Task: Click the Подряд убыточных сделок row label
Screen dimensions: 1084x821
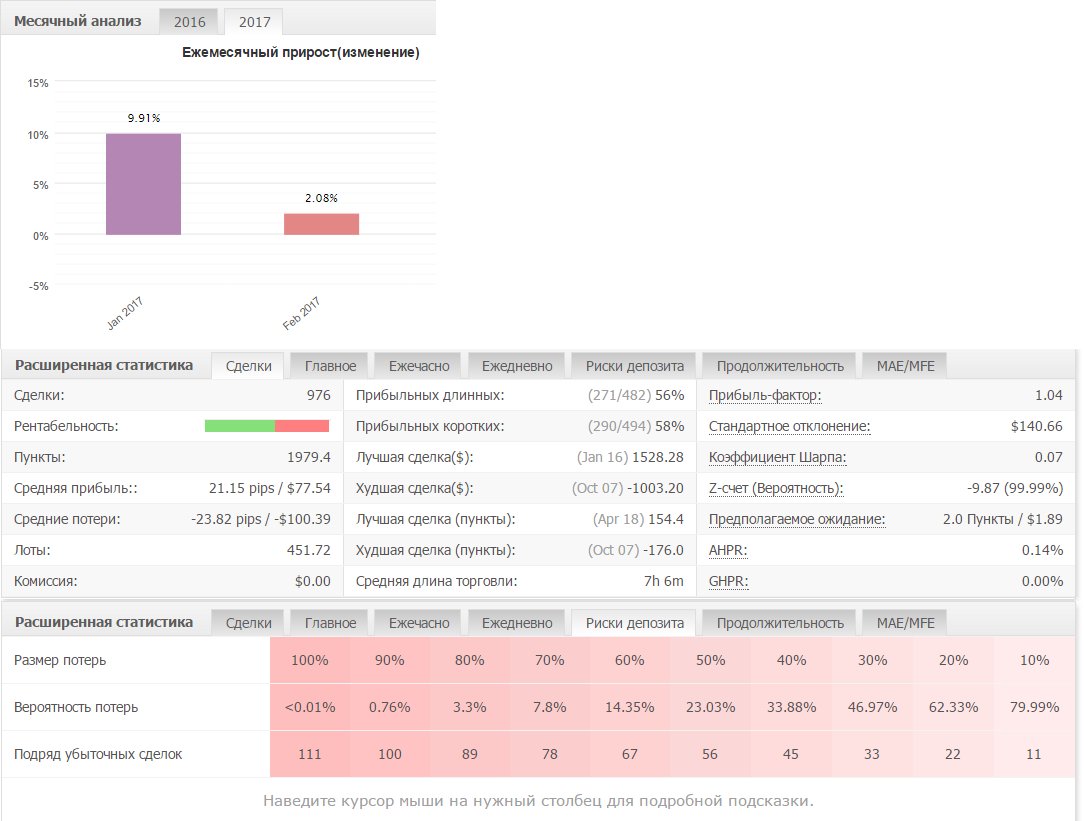Action: (x=98, y=754)
